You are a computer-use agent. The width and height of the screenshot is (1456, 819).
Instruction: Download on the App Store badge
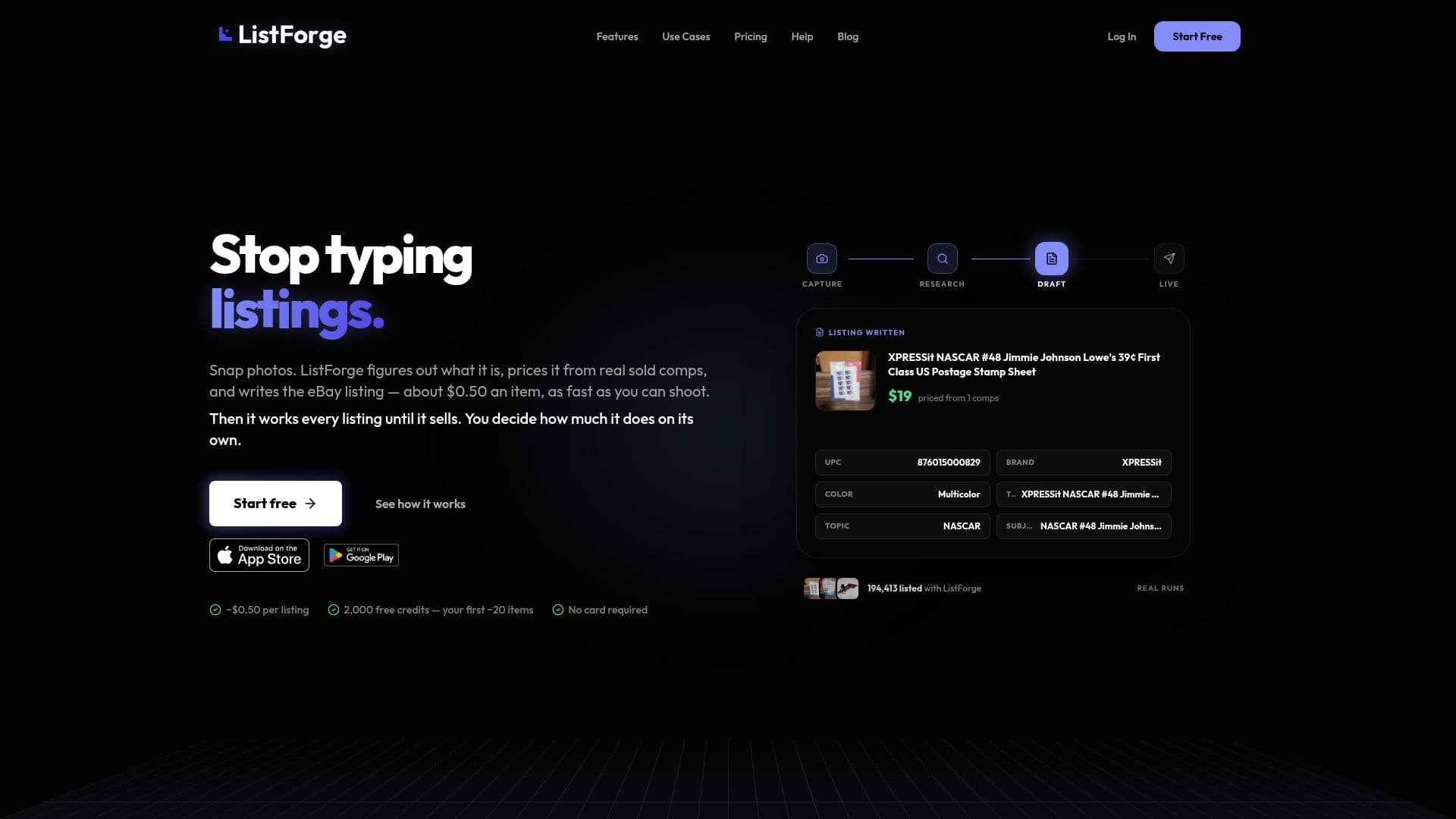tap(259, 555)
